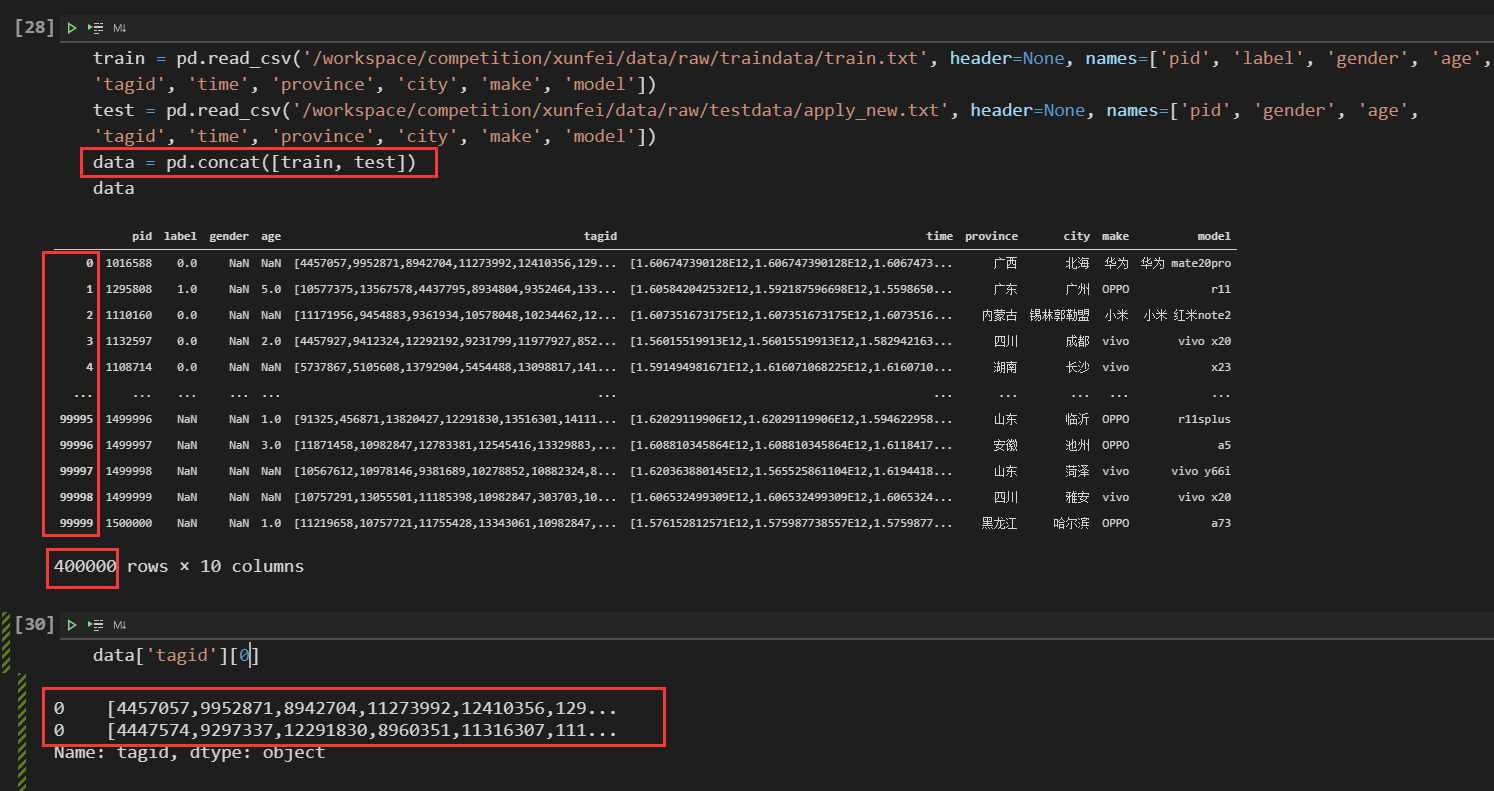This screenshot has height=791, width=1494.
Task: Click model cell r11splus
Action: coord(1205,419)
